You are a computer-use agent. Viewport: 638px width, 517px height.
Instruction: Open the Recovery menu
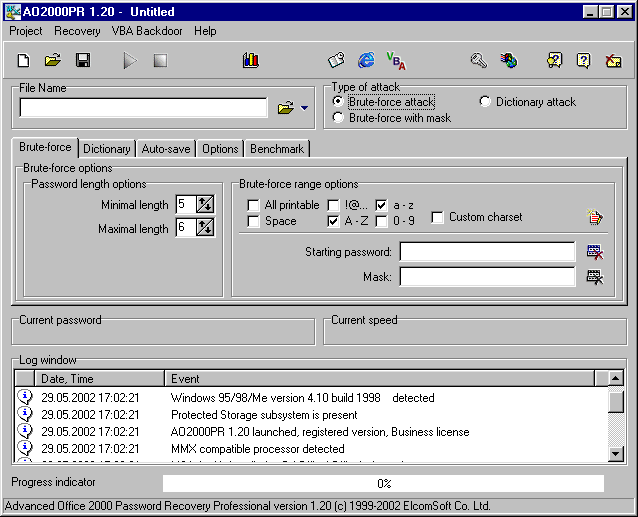77,31
